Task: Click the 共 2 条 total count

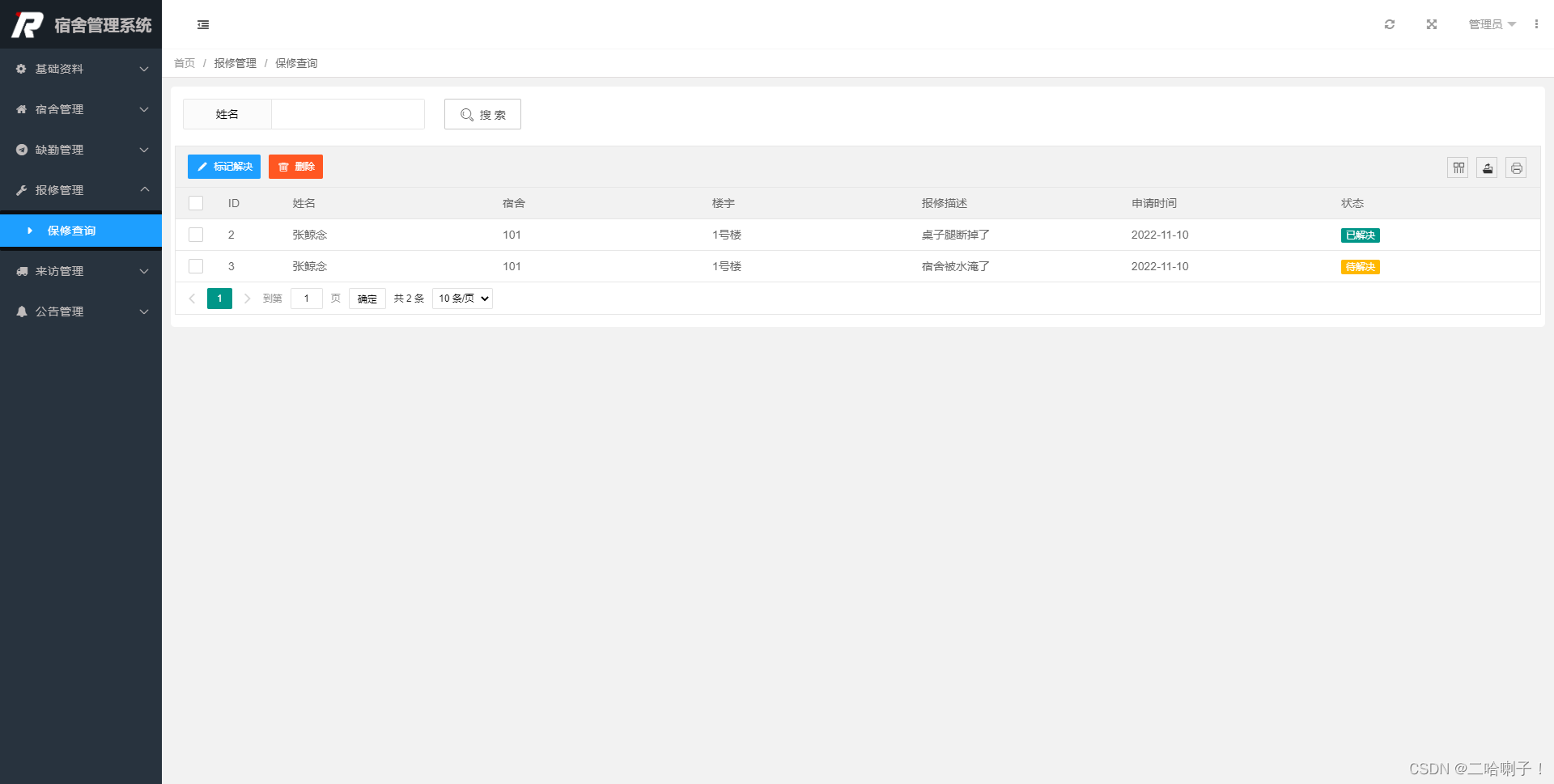Action: point(409,299)
